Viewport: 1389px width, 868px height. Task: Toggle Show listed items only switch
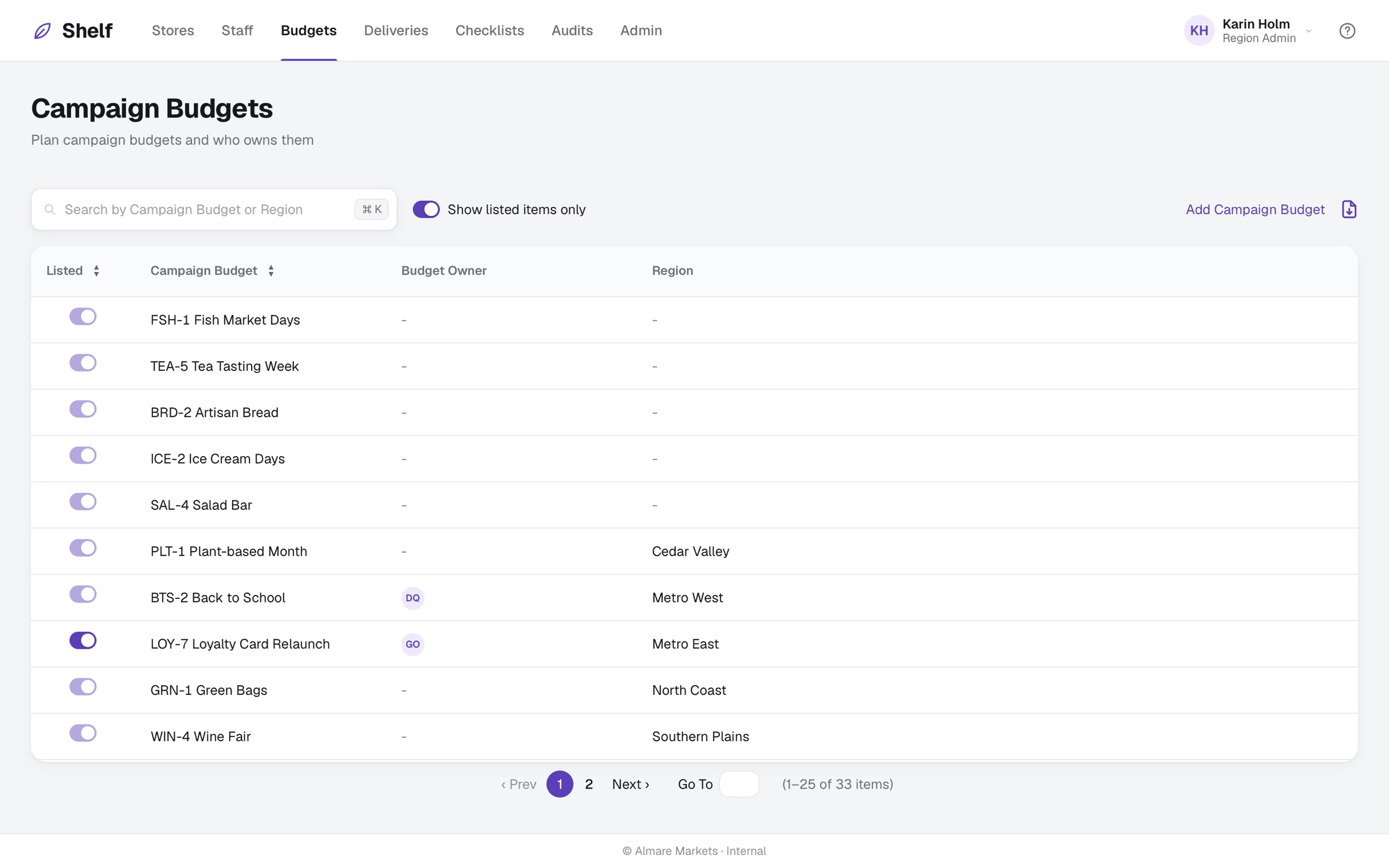point(427,209)
